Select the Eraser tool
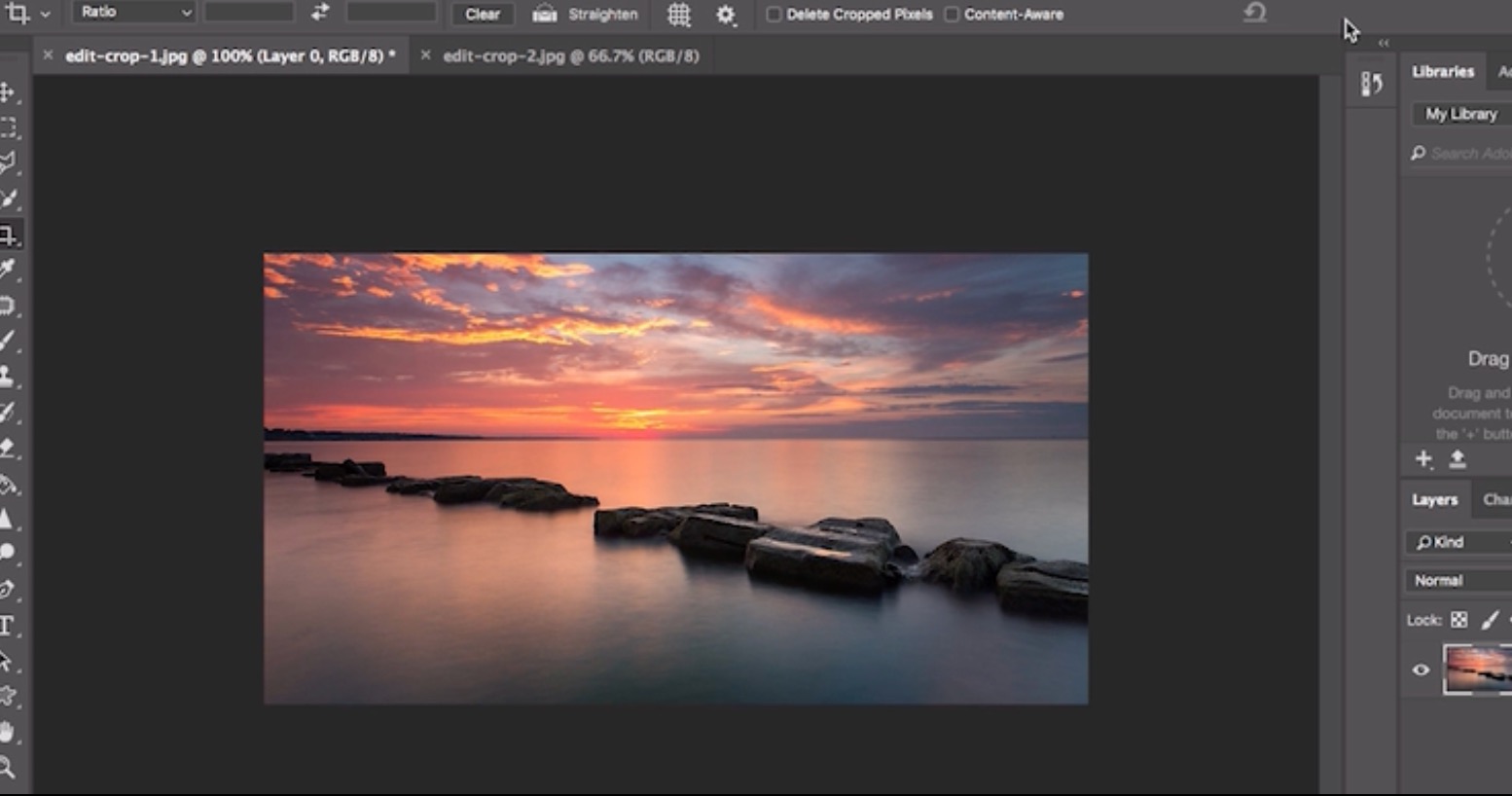The image size is (1512, 796). coord(7,447)
